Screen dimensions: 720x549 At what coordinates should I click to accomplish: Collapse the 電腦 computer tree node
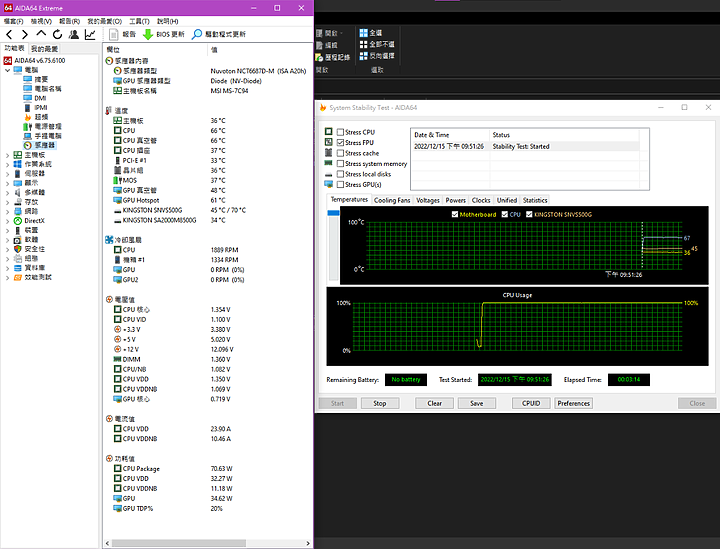coord(7,70)
